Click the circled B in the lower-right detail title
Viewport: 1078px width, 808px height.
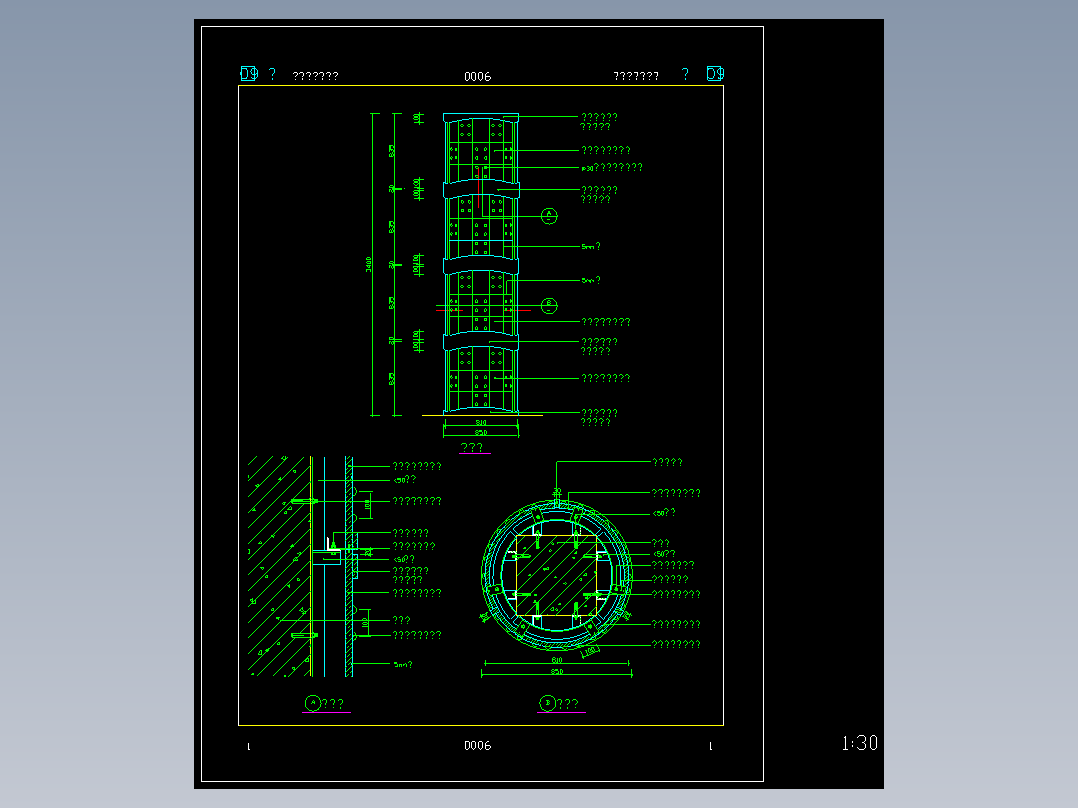[x=547, y=703]
